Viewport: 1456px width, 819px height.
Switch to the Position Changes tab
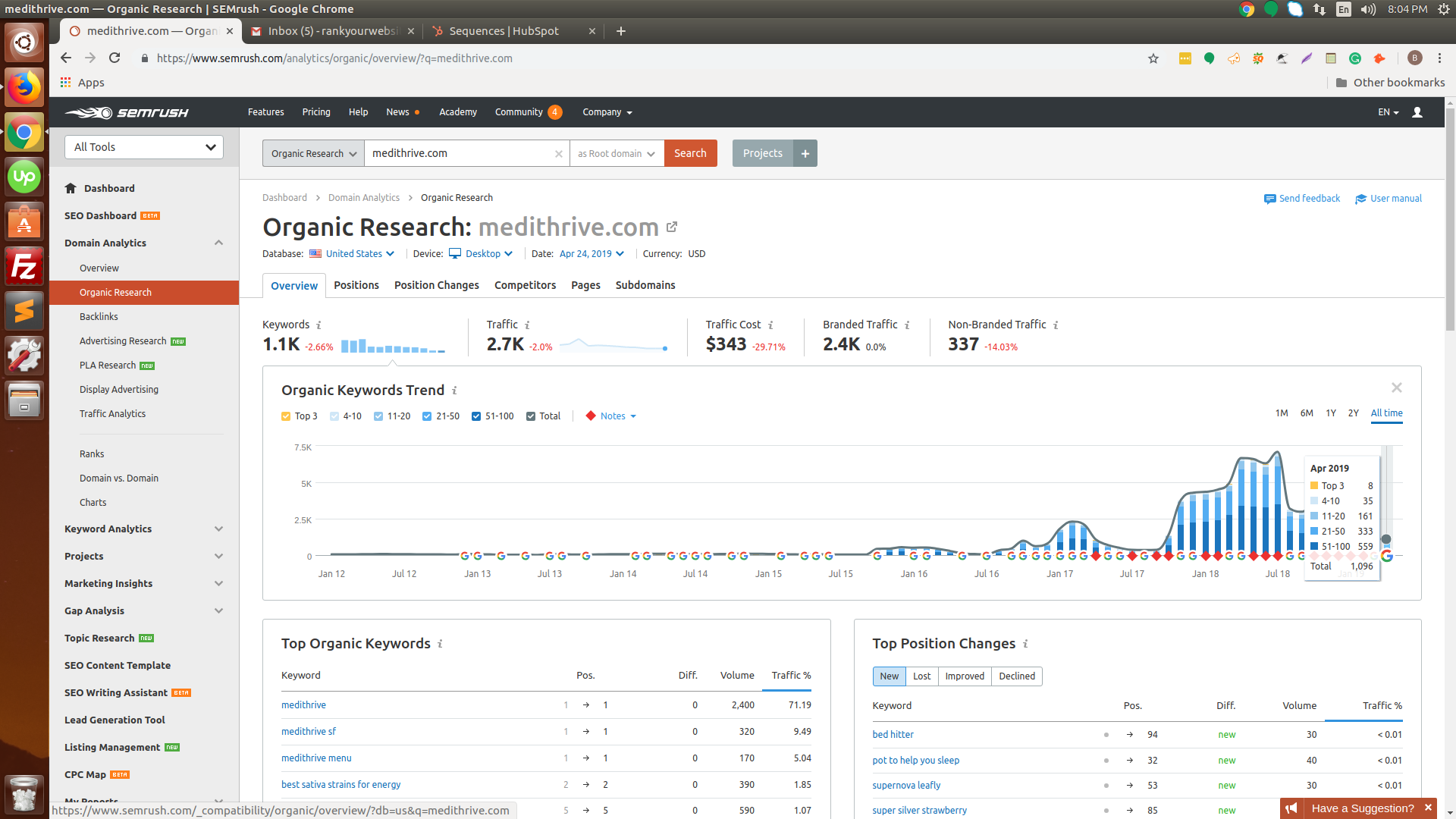tap(437, 286)
